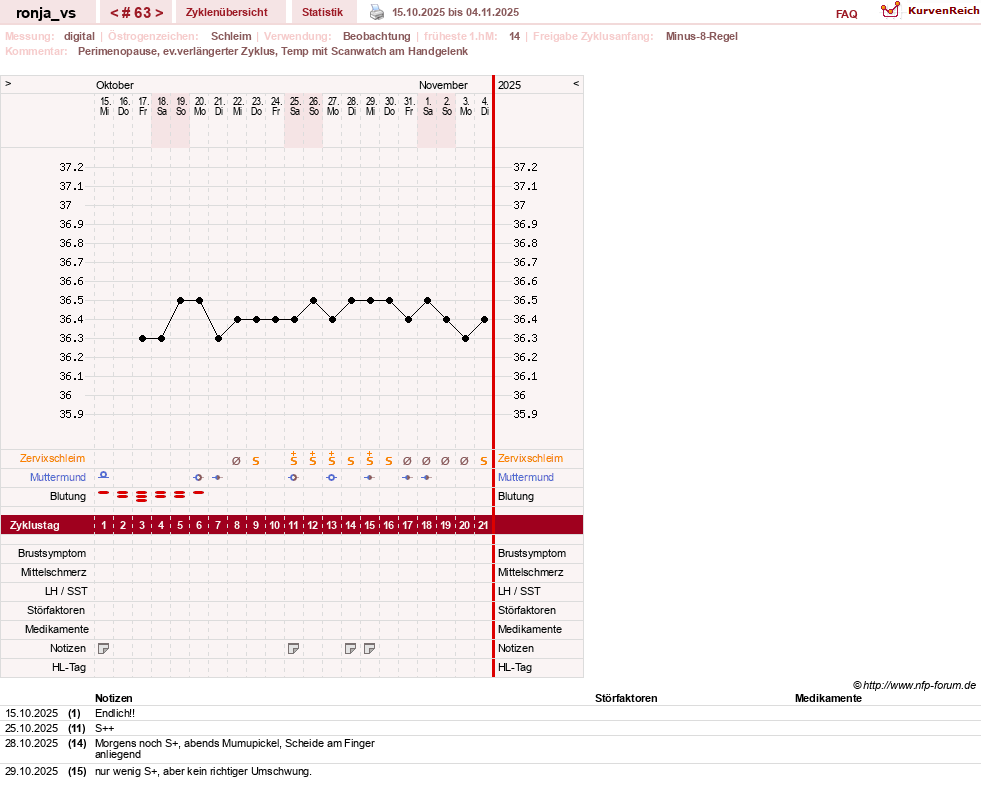Click the mucus symbol on cycle day 17
Screen dimensions: 981x811
coord(407,461)
